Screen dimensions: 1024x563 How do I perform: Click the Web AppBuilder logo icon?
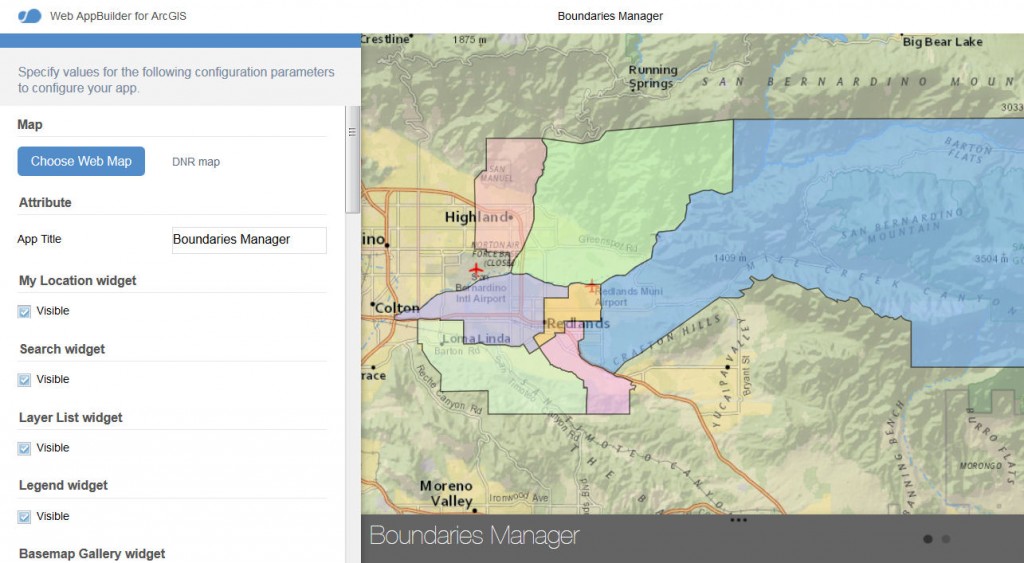(x=29, y=16)
